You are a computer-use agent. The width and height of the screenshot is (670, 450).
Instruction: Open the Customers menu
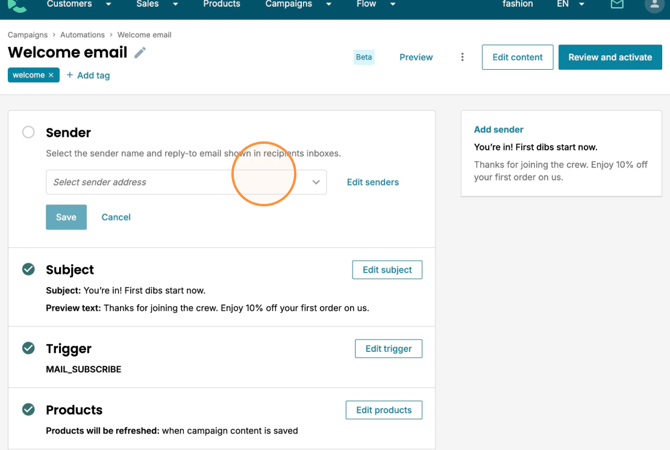(x=69, y=4)
